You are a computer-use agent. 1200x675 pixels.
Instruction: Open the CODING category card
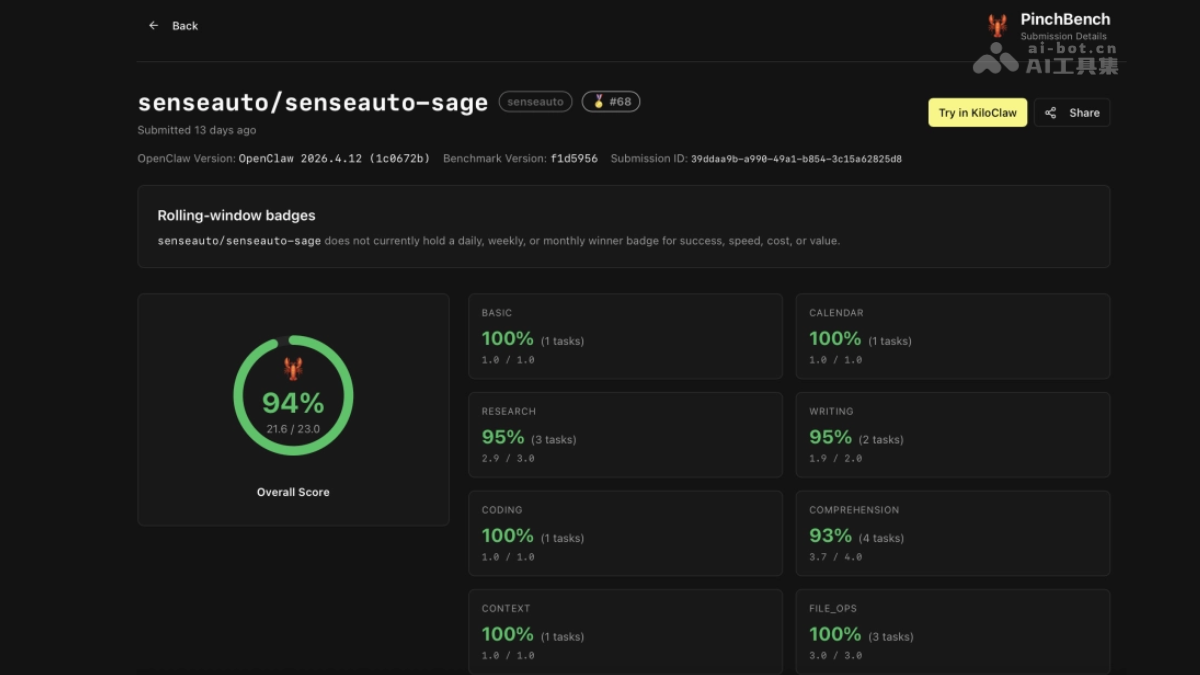[x=625, y=533]
